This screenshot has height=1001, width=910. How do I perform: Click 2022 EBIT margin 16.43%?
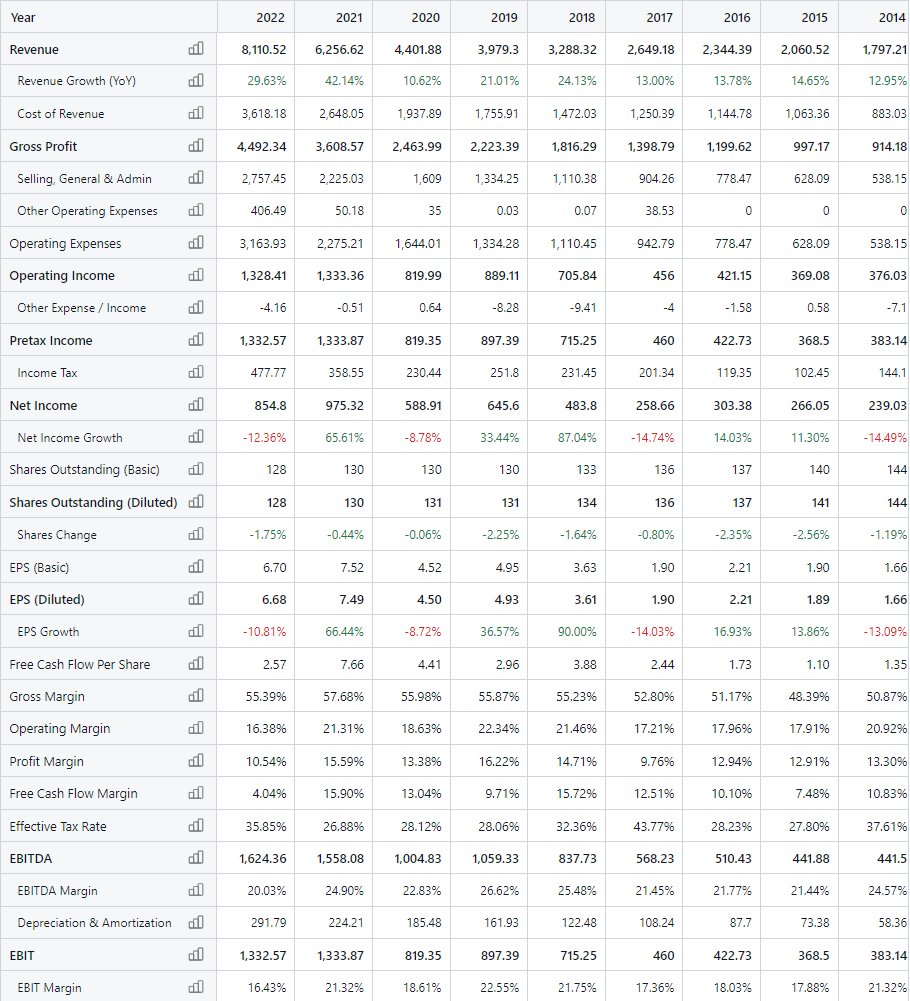(x=267, y=988)
